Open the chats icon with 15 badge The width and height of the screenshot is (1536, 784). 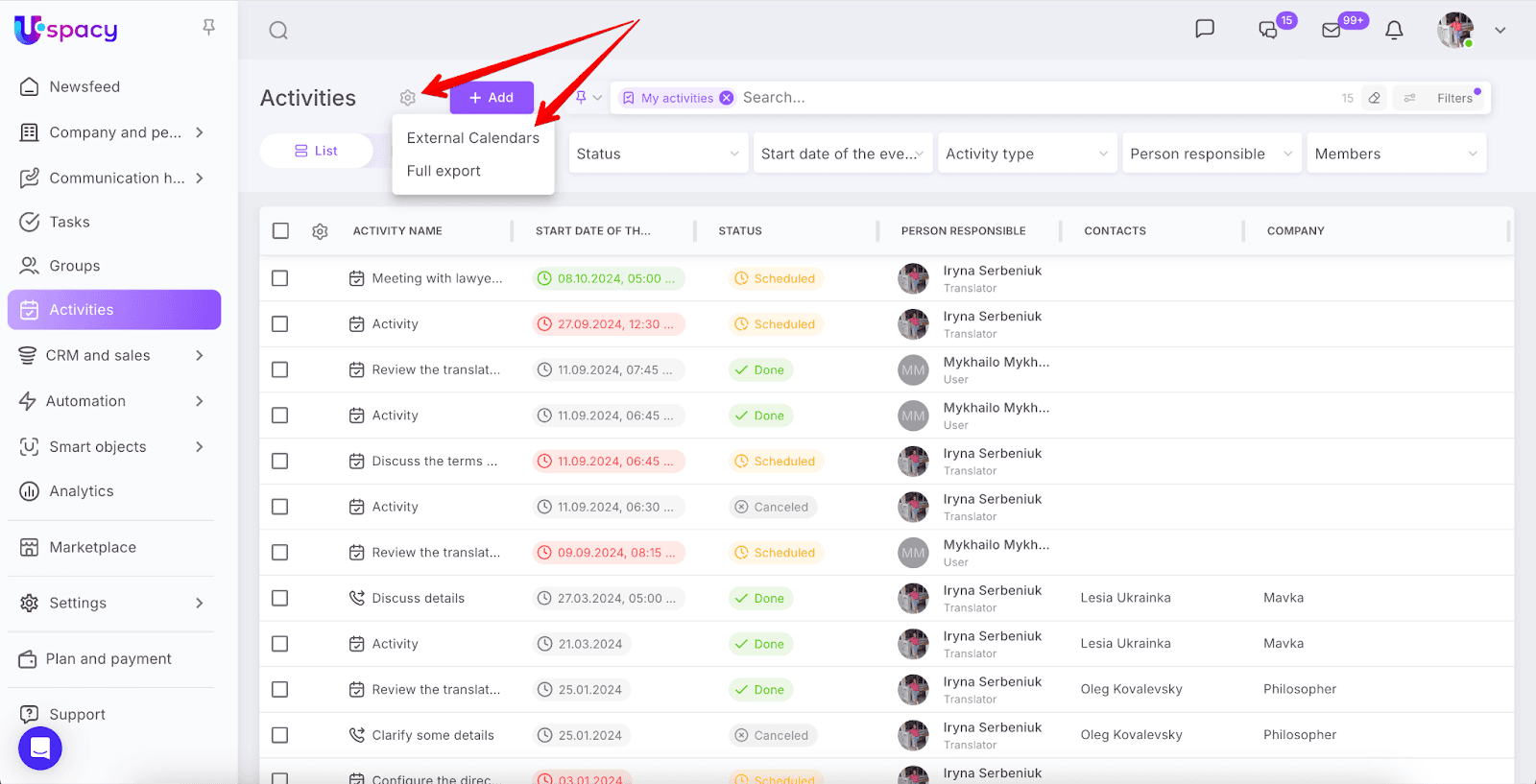[x=1268, y=31]
